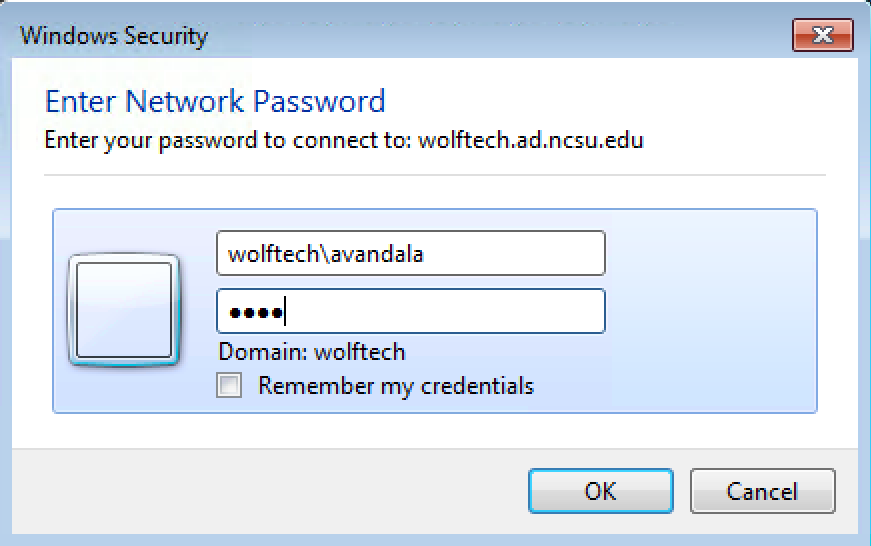Click empty space in the blue credential panel
Screen dimensions: 871x546
tap(711, 311)
